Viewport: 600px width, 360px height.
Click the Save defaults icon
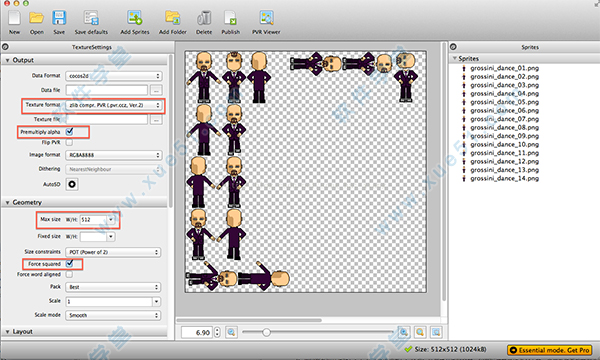[x=91, y=18]
